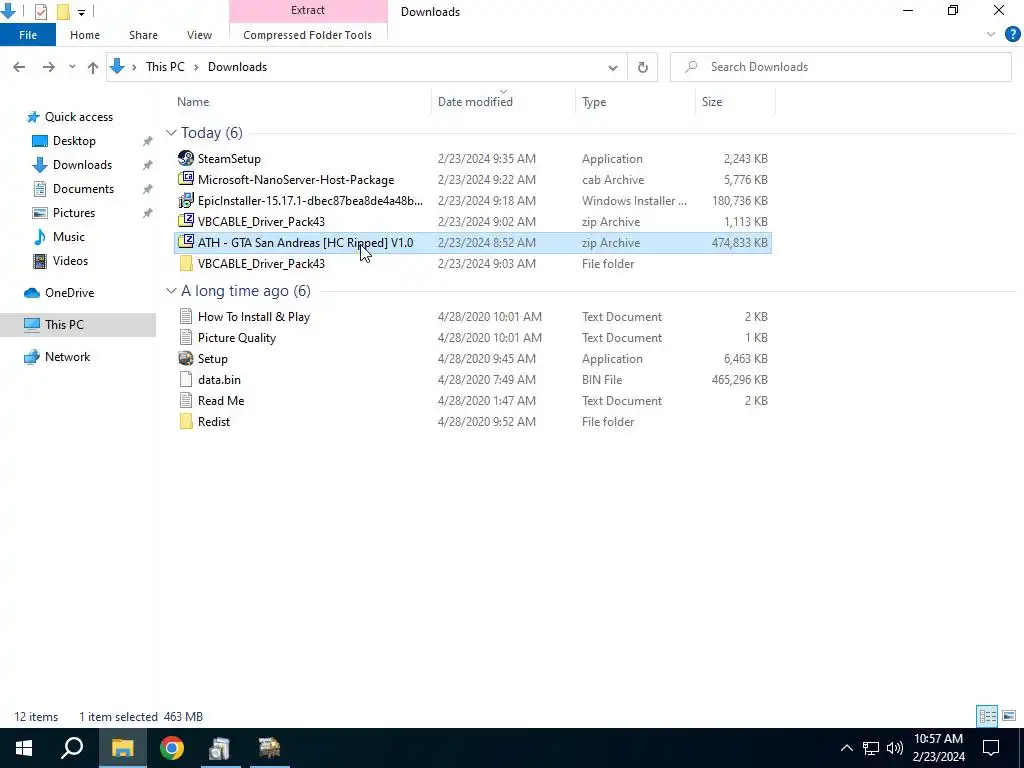Viewport: 1024px width, 768px height.
Task: Switch to details view layout icon
Action: point(987,716)
